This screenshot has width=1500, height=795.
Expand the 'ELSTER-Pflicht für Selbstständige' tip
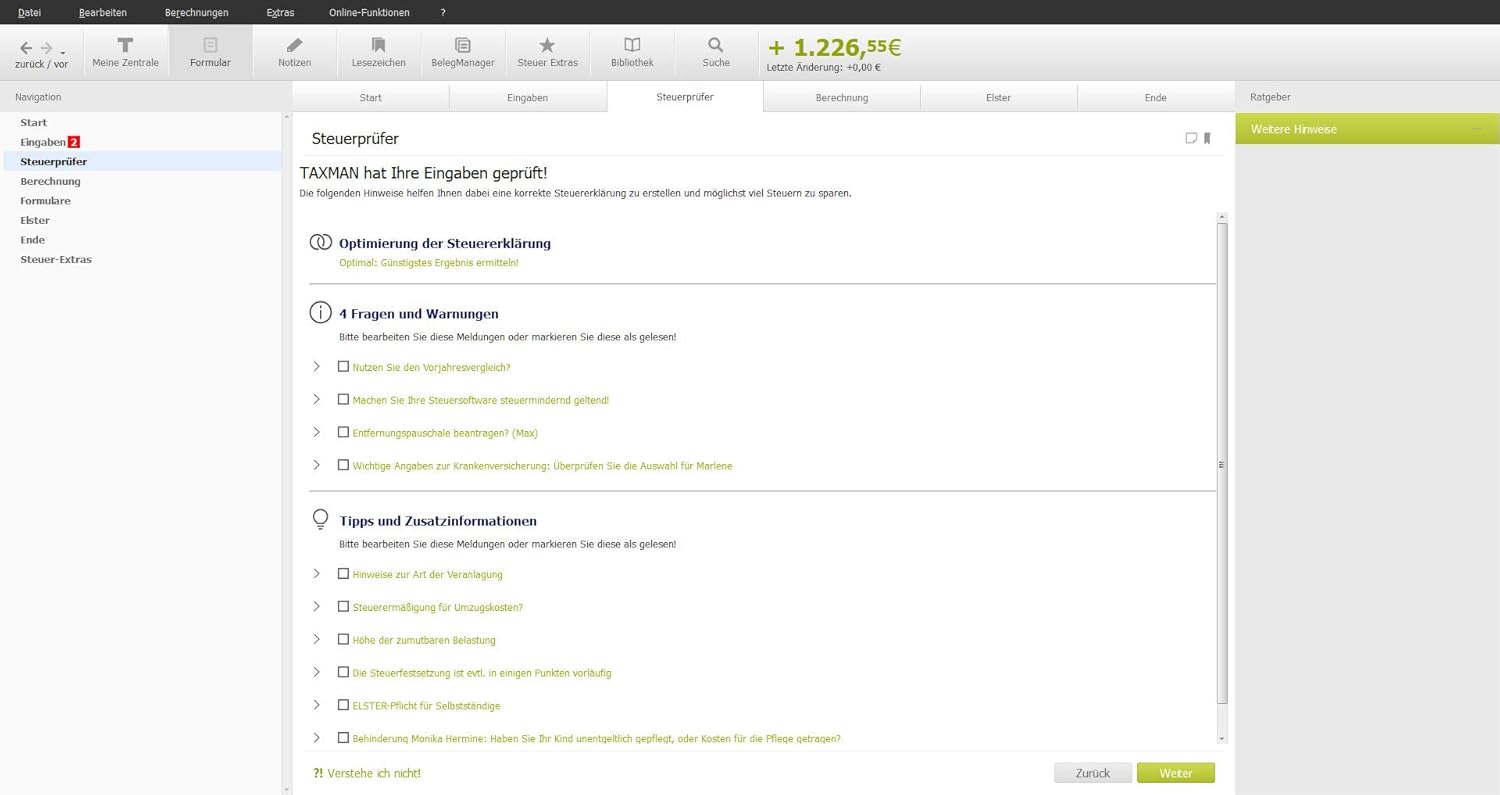click(317, 705)
